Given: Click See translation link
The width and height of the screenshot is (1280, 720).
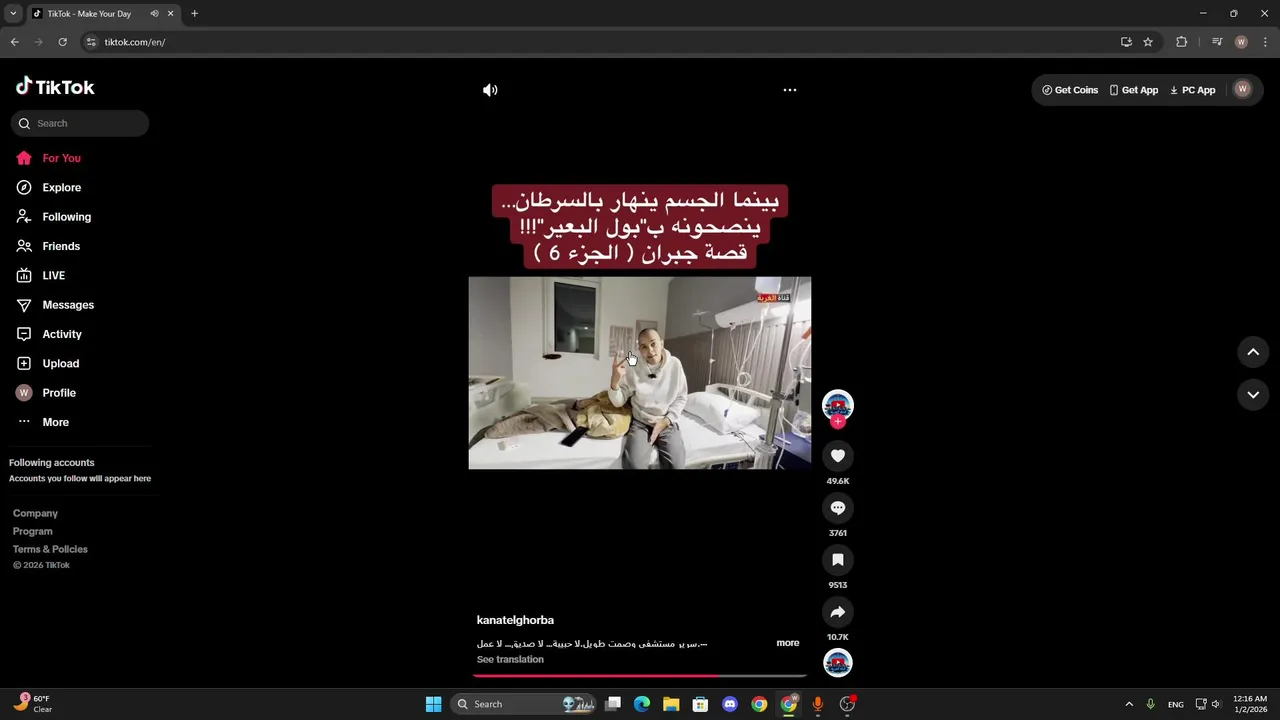Looking at the screenshot, I should 510,660.
